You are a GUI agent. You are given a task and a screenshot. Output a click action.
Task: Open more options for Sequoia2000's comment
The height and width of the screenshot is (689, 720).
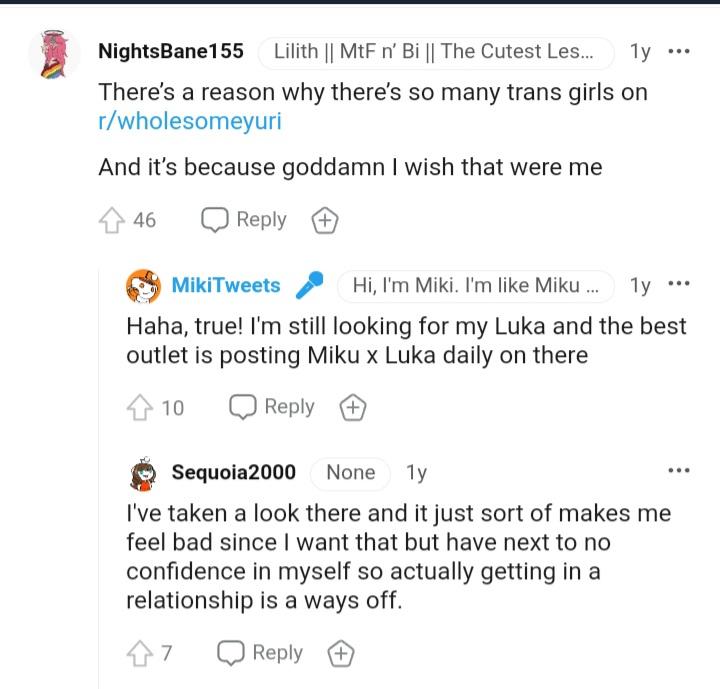point(679,471)
